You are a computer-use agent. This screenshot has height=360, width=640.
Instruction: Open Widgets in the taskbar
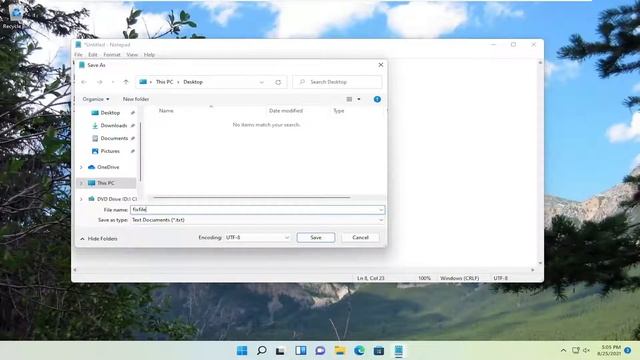[x=301, y=351]
